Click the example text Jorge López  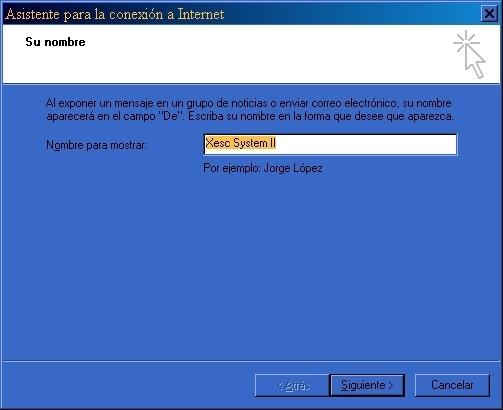[x=293, y=168]
